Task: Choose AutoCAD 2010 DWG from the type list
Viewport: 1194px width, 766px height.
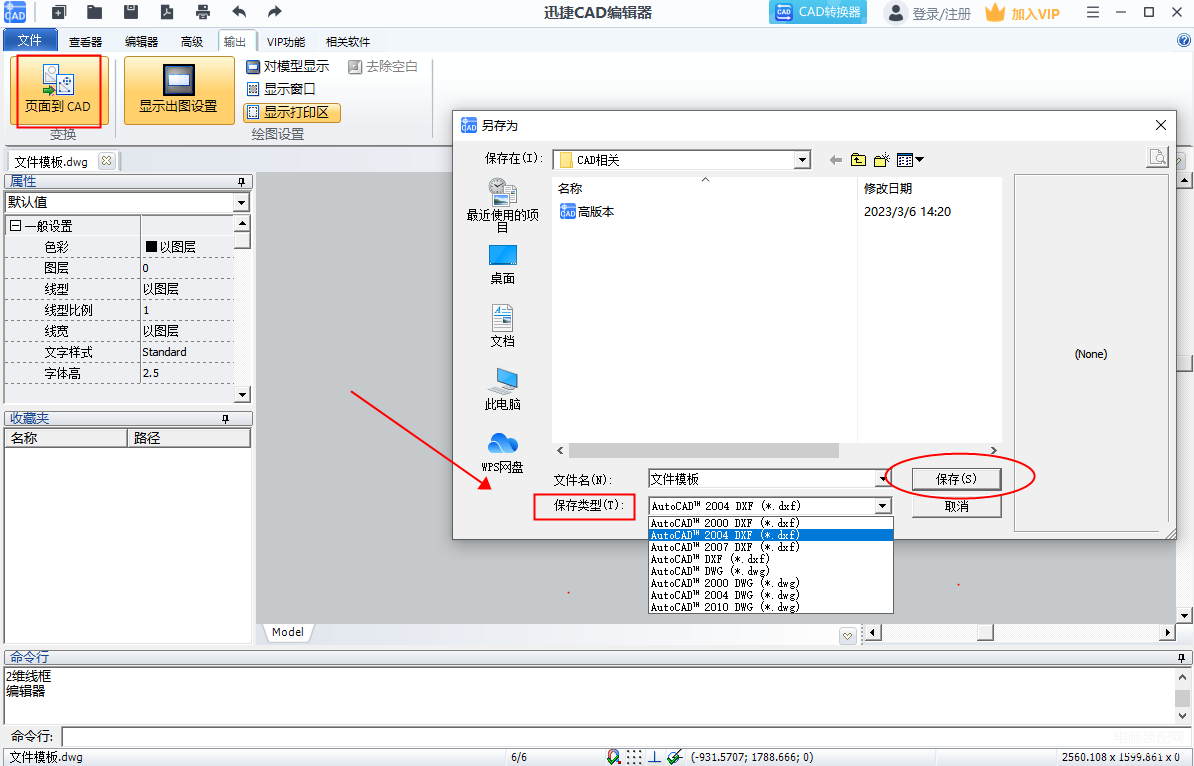Action: (771, 608)
